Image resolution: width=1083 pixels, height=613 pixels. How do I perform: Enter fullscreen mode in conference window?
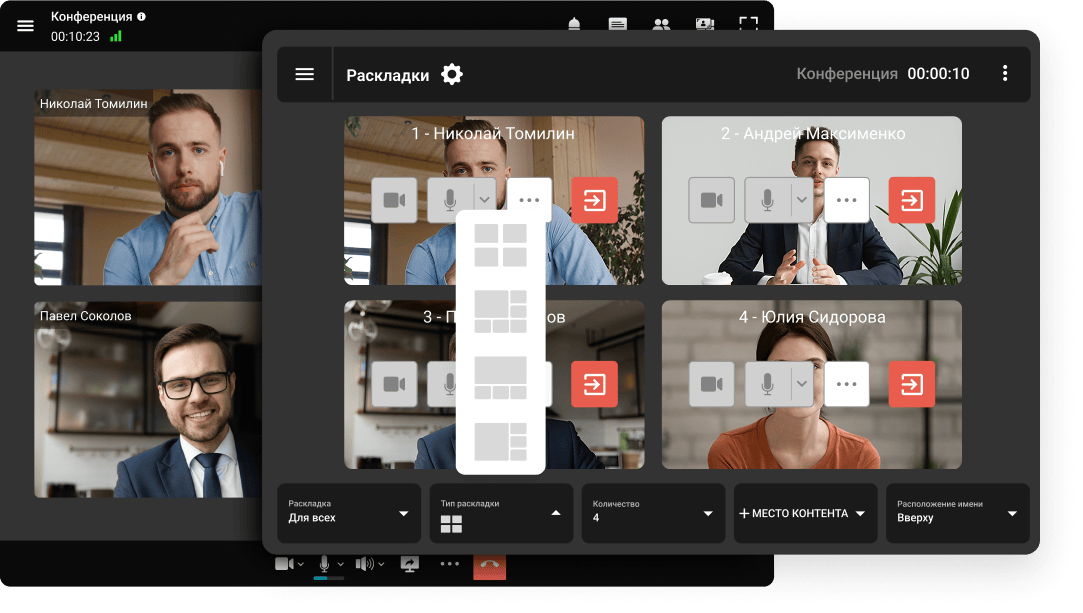point(748,24)
